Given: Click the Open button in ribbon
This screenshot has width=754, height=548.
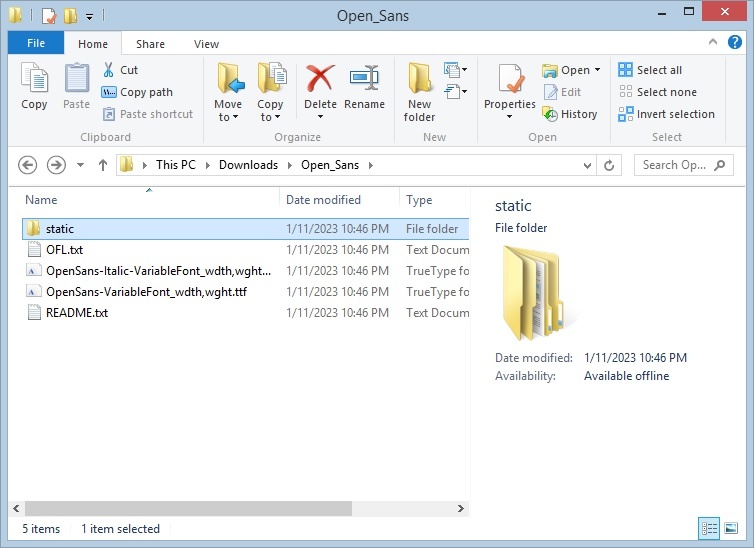Looking at the screenshot, I should click(x=566, y=70).
